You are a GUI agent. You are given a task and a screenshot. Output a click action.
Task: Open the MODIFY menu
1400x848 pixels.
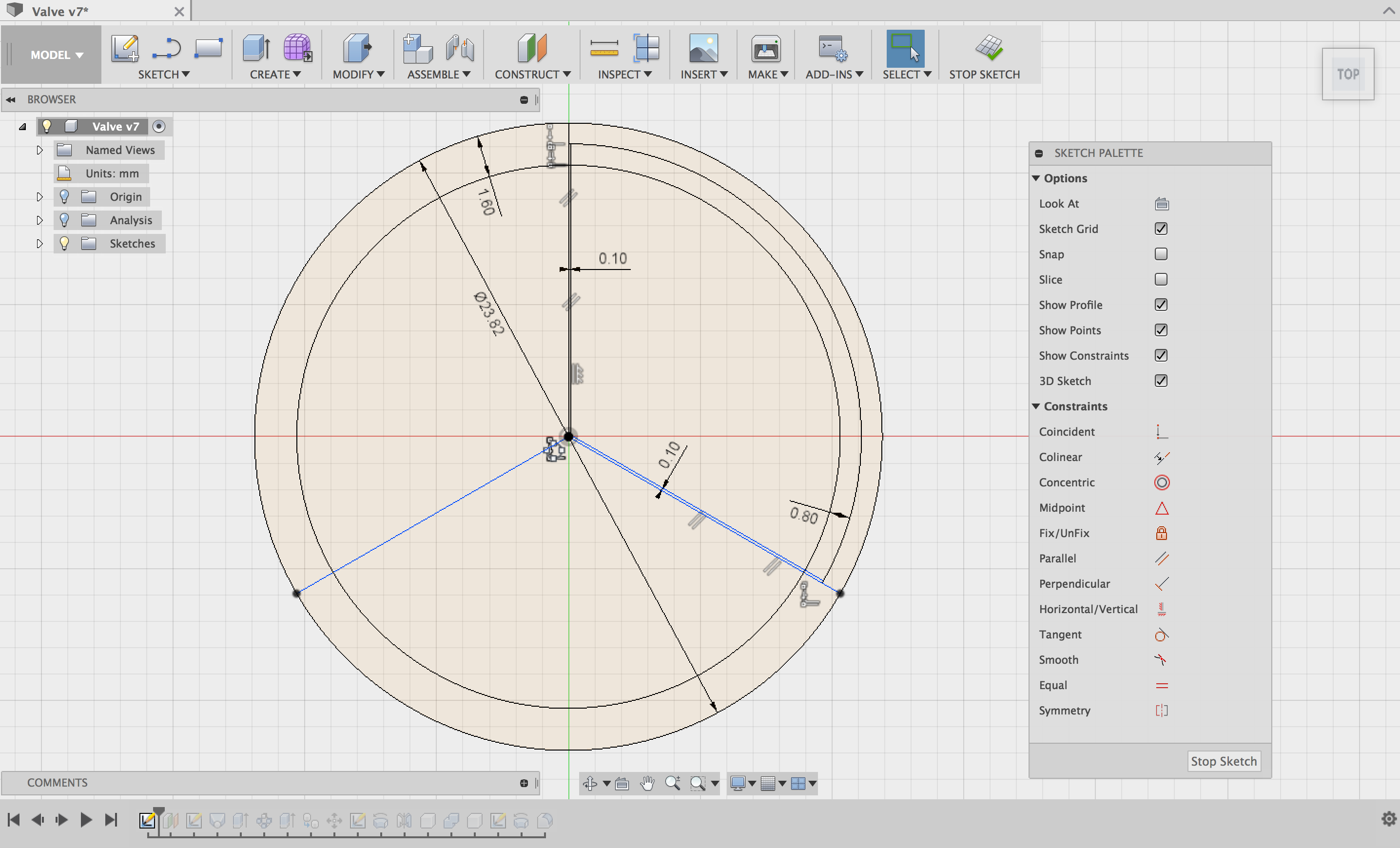point(358,75)
